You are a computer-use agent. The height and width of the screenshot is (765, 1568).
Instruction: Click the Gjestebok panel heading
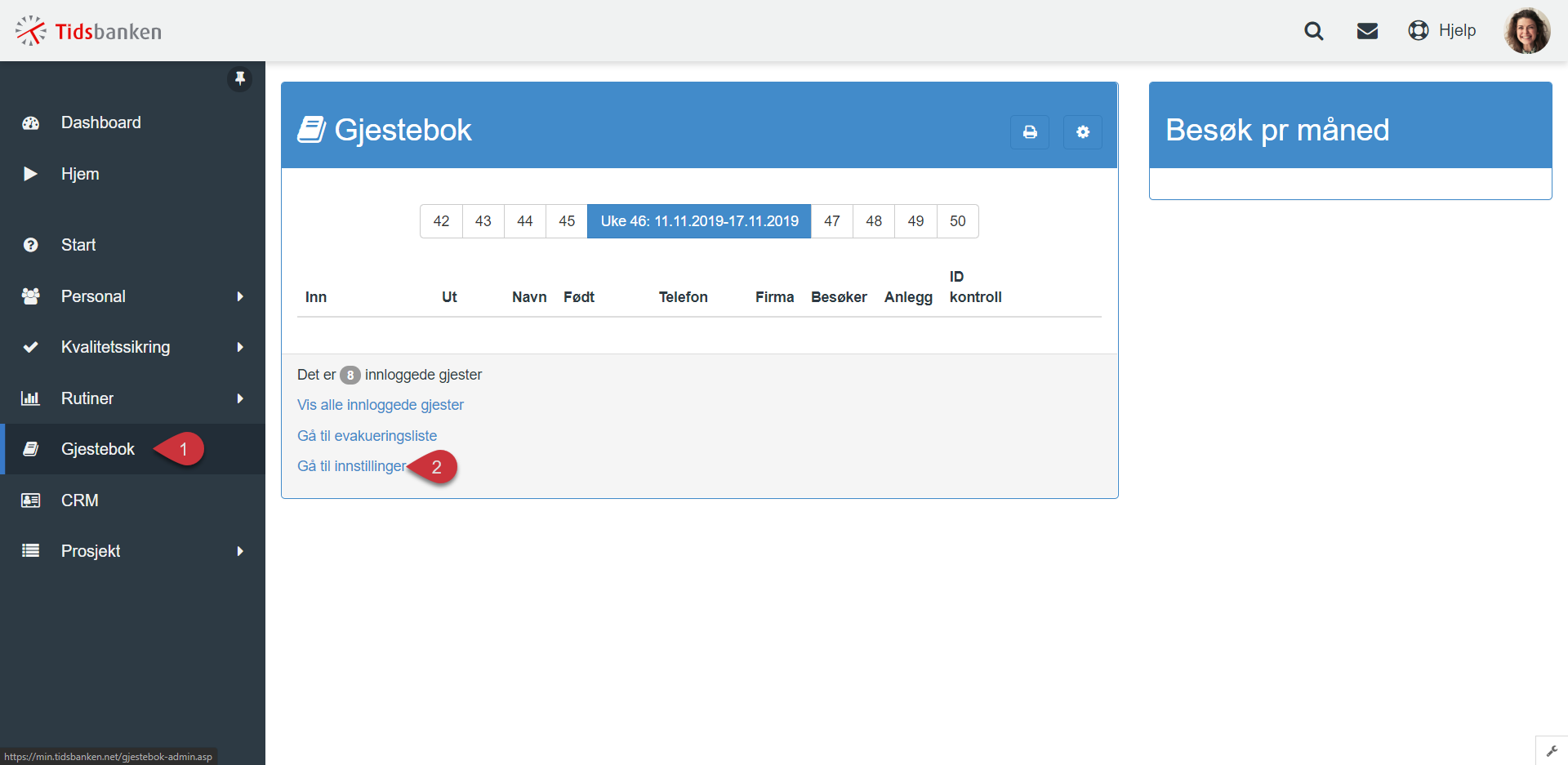tap(403, 130)
